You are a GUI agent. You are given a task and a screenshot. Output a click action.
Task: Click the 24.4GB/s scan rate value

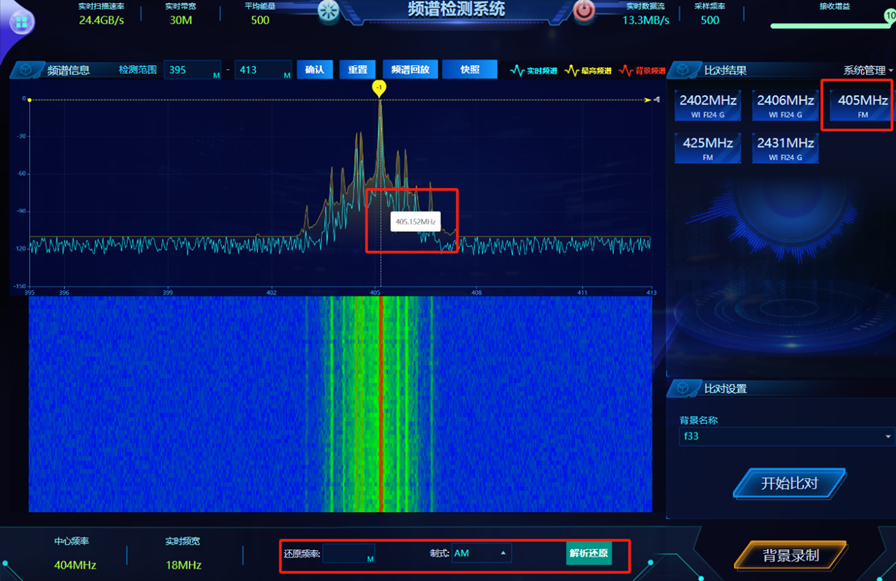[101, 20]
